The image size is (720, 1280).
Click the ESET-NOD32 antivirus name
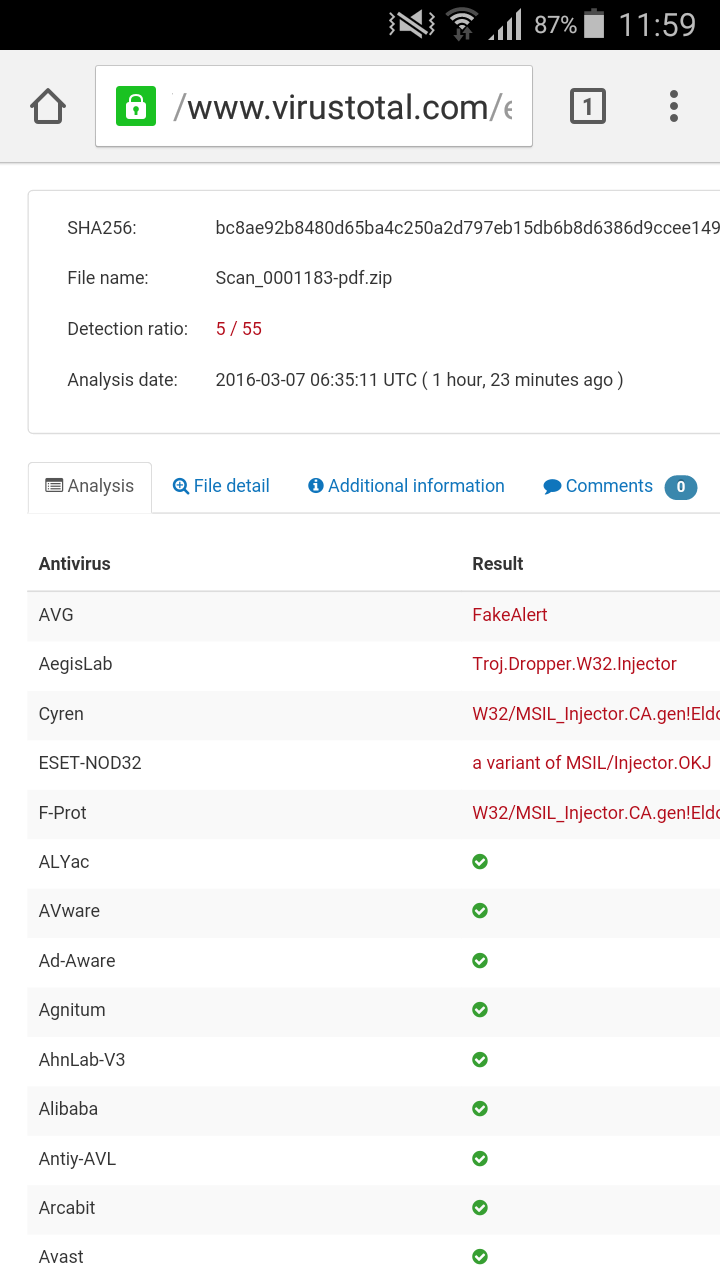pyautogui.click(x=90, y=763)
